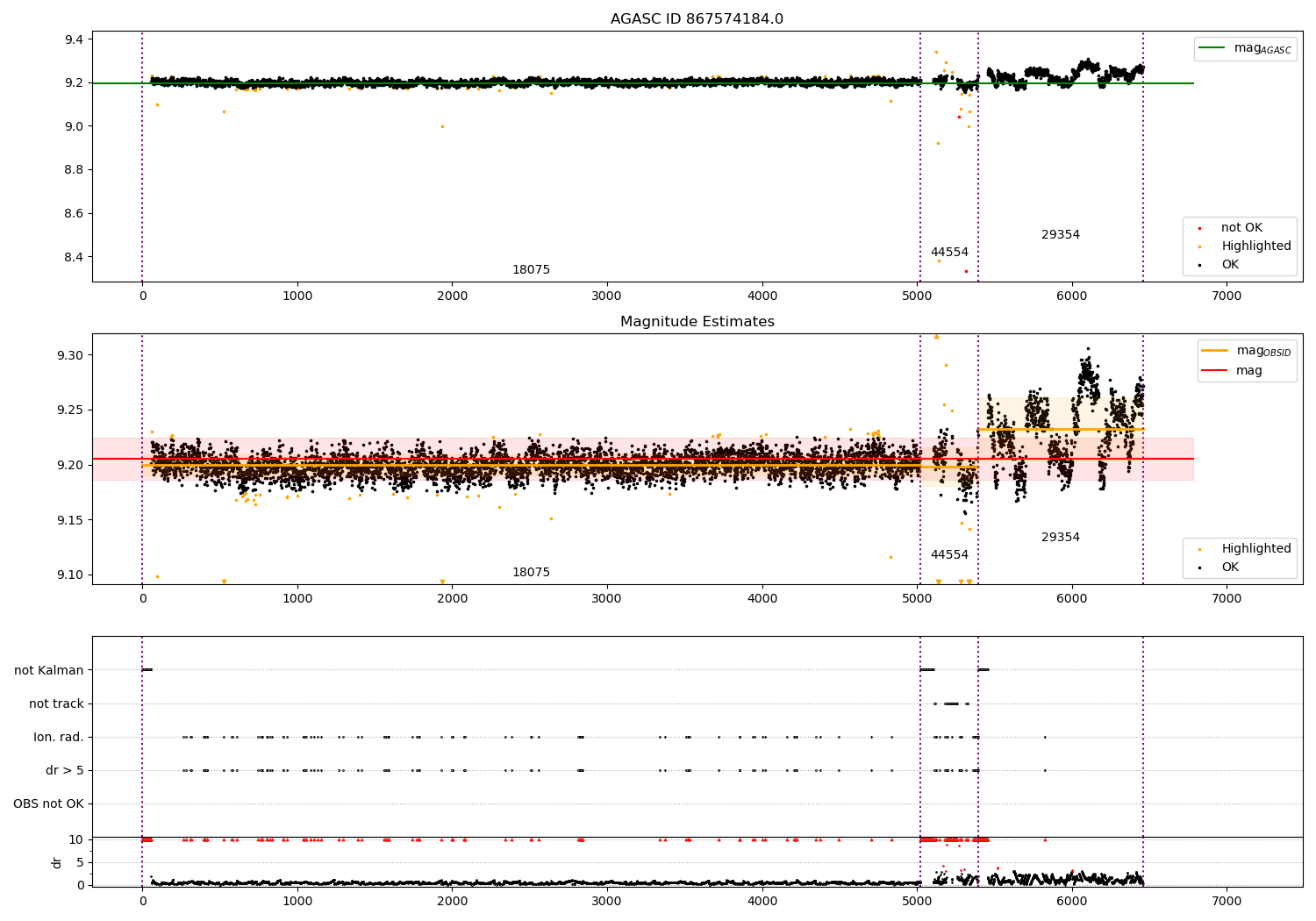1316x921 pixels.
Task: Click the 'OBS not OK' row label
Action: 49,804
